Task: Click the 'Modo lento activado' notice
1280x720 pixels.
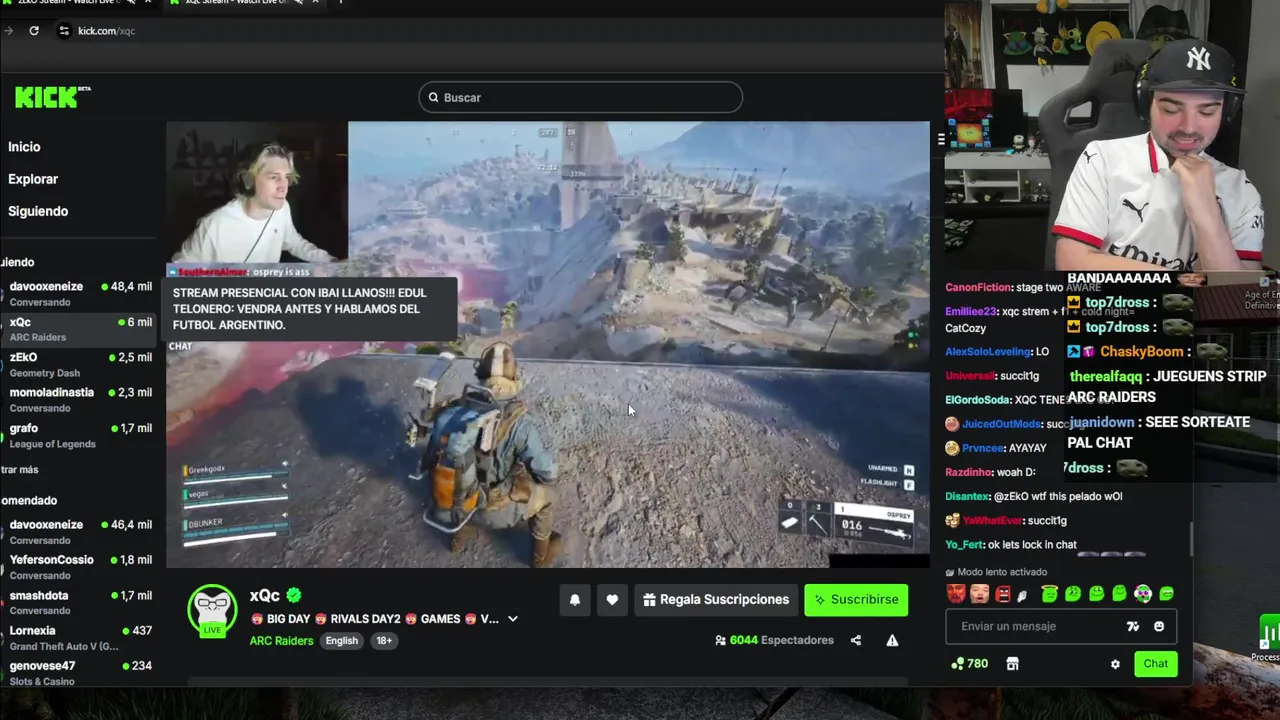Action: [995, 572]
